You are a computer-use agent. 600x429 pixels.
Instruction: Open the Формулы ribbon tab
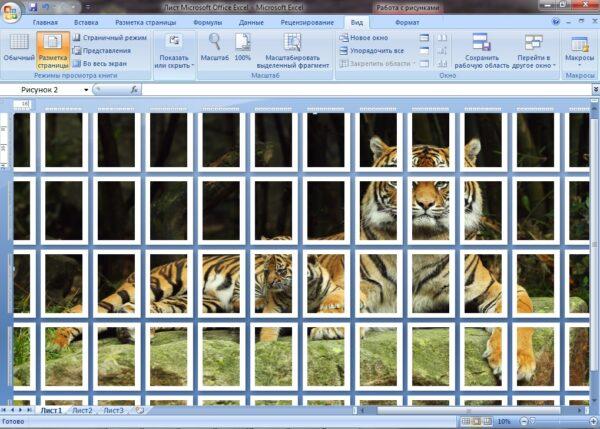click(207, 21)
